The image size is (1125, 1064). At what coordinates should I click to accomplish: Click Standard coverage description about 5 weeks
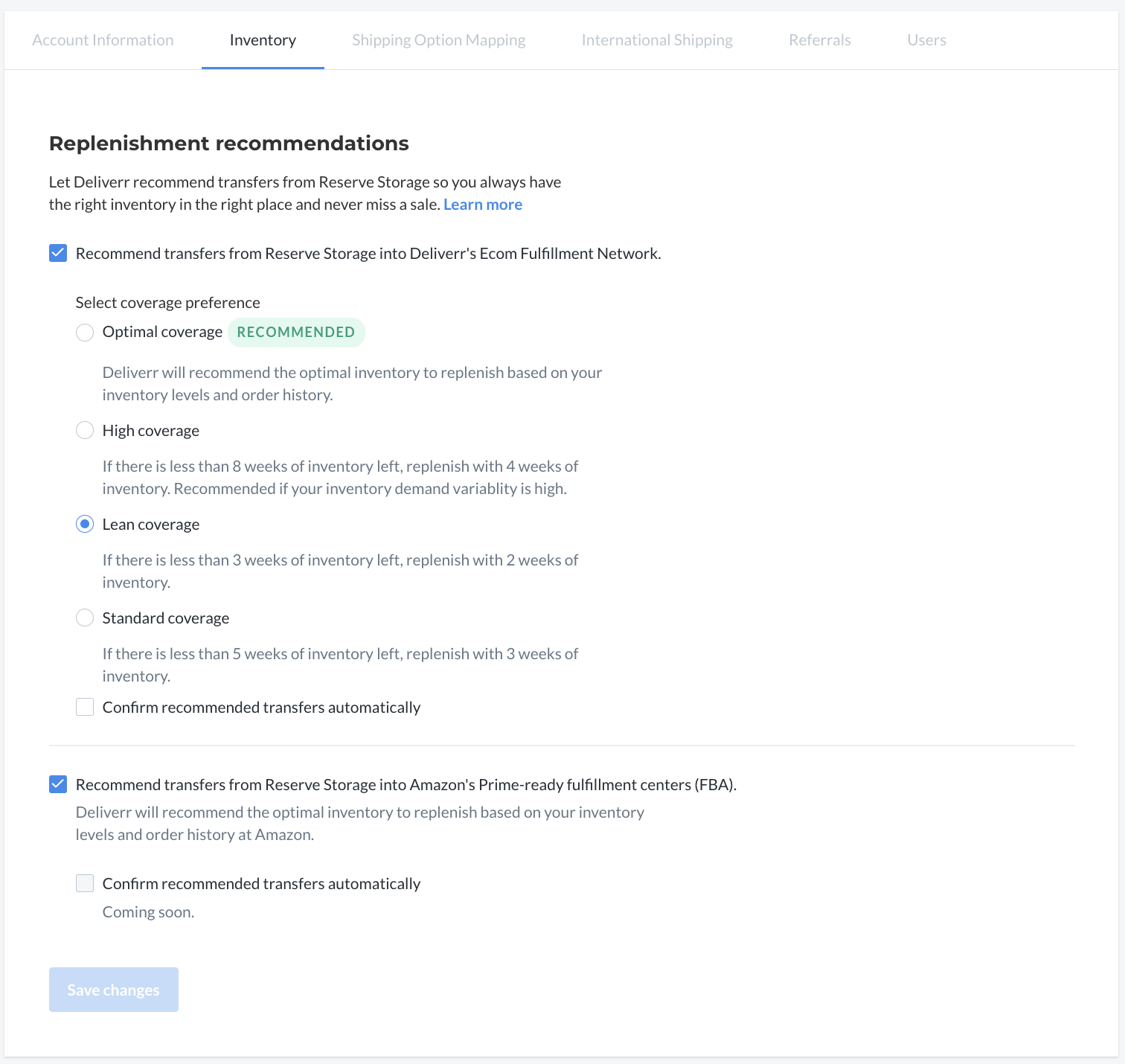(340, 664)
